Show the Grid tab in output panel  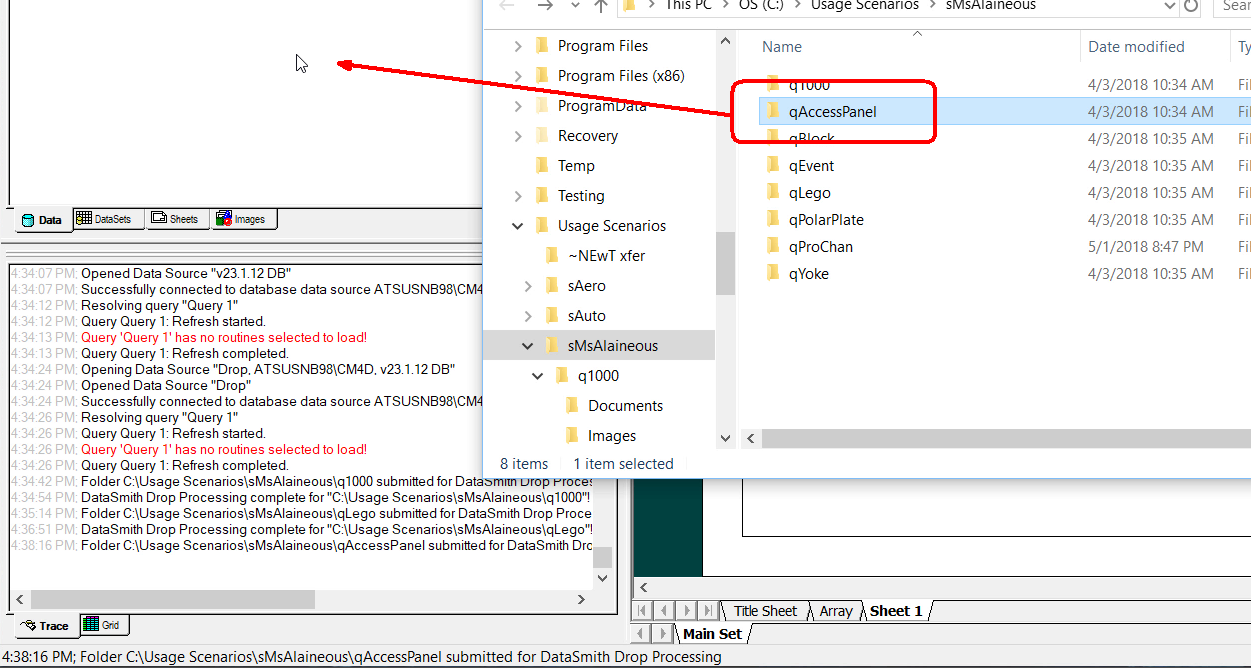[102, 625]
